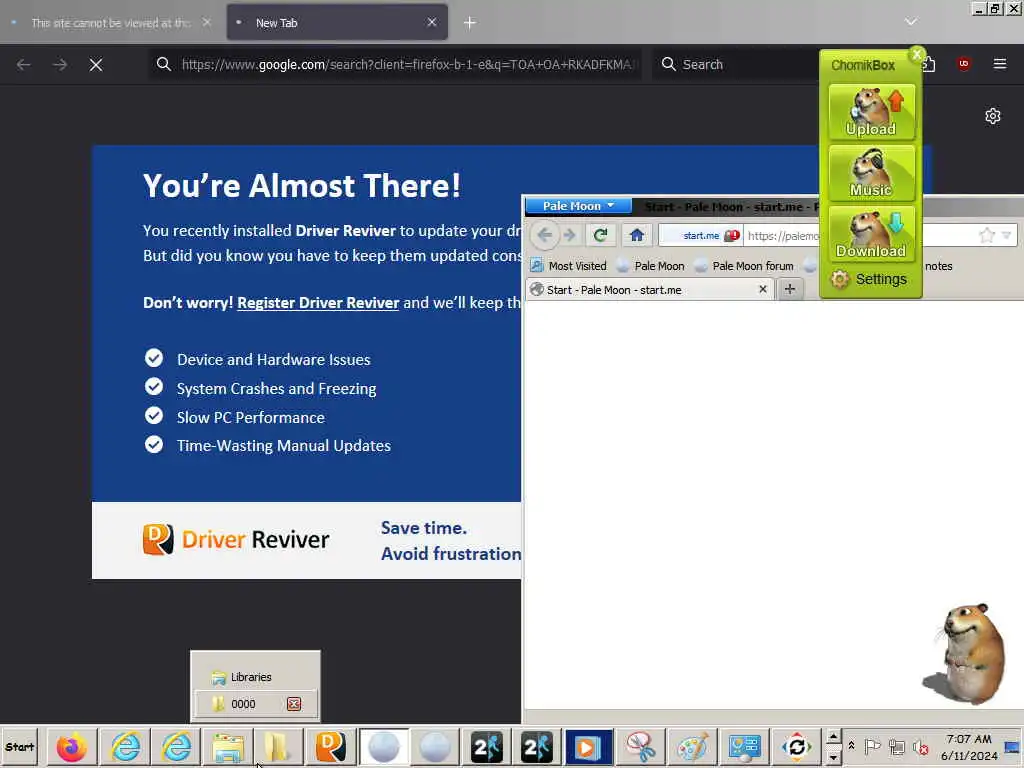Switch to 'This site cannot be viewed' tab
1024x768 pixels.
[111, 23]
